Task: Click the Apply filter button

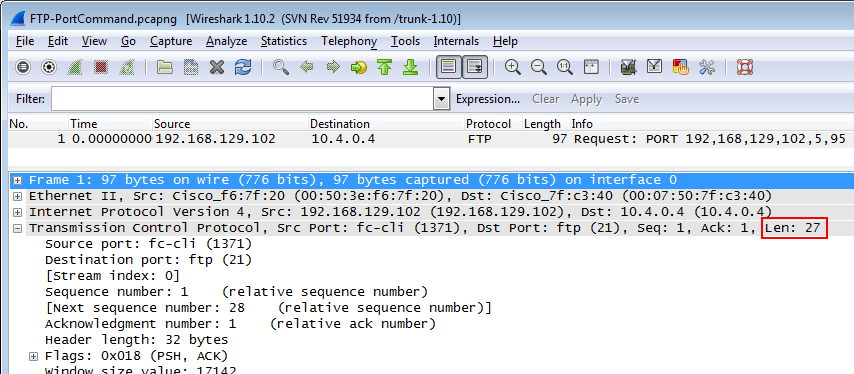Action: click(587, 99)
